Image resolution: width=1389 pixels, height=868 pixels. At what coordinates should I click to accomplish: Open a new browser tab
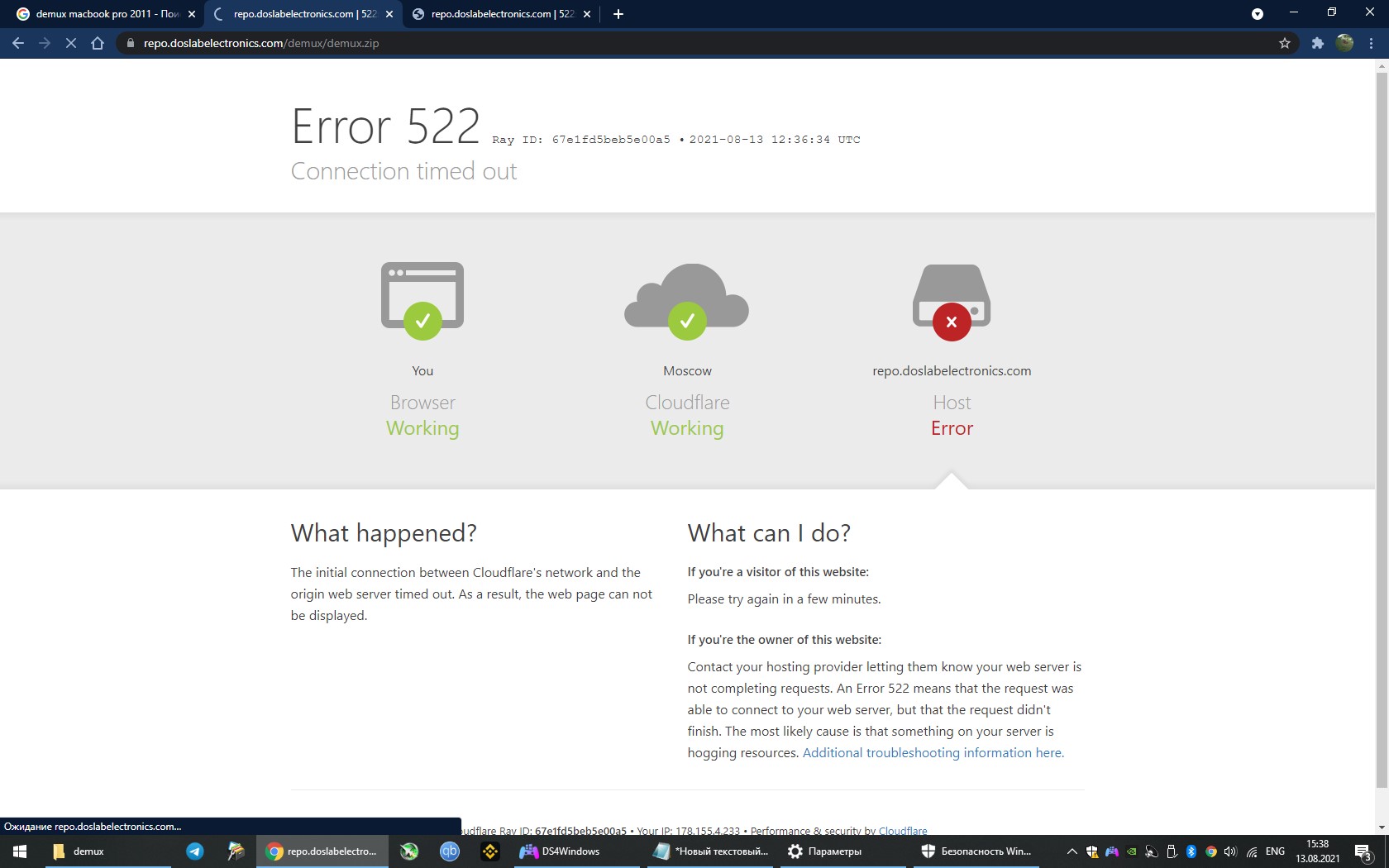618,14
